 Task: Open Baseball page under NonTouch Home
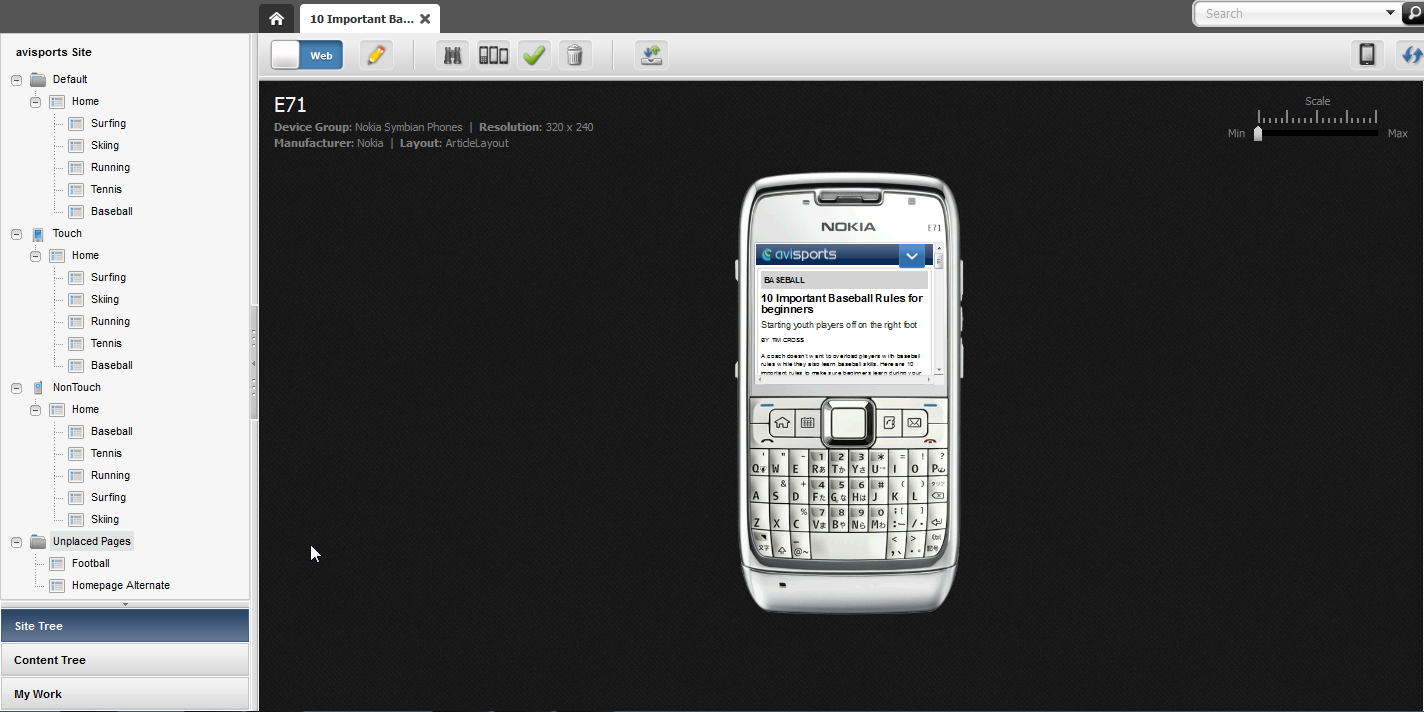[111, 431]
